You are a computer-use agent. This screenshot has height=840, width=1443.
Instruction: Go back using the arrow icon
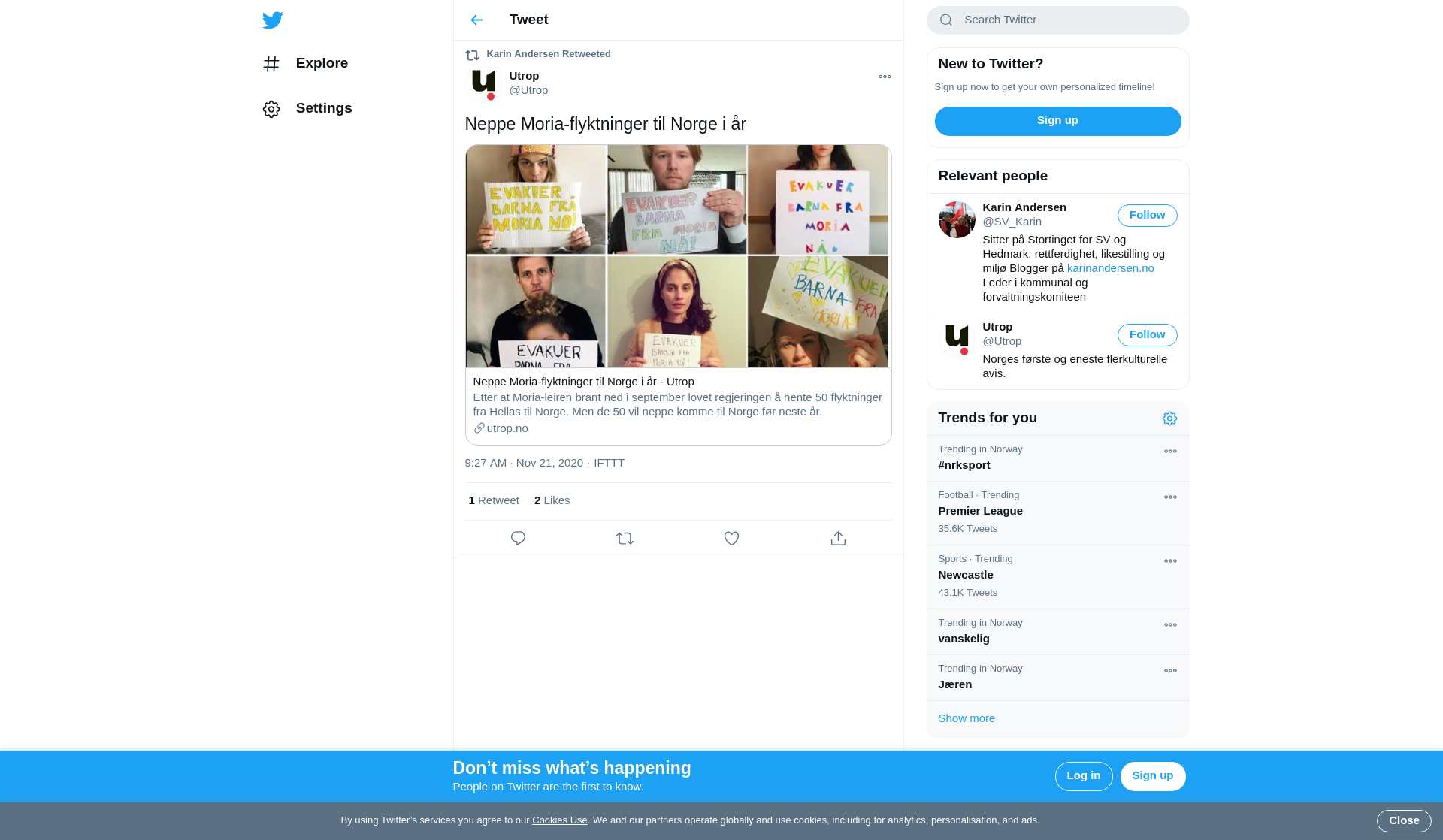[x=476, y=20]
